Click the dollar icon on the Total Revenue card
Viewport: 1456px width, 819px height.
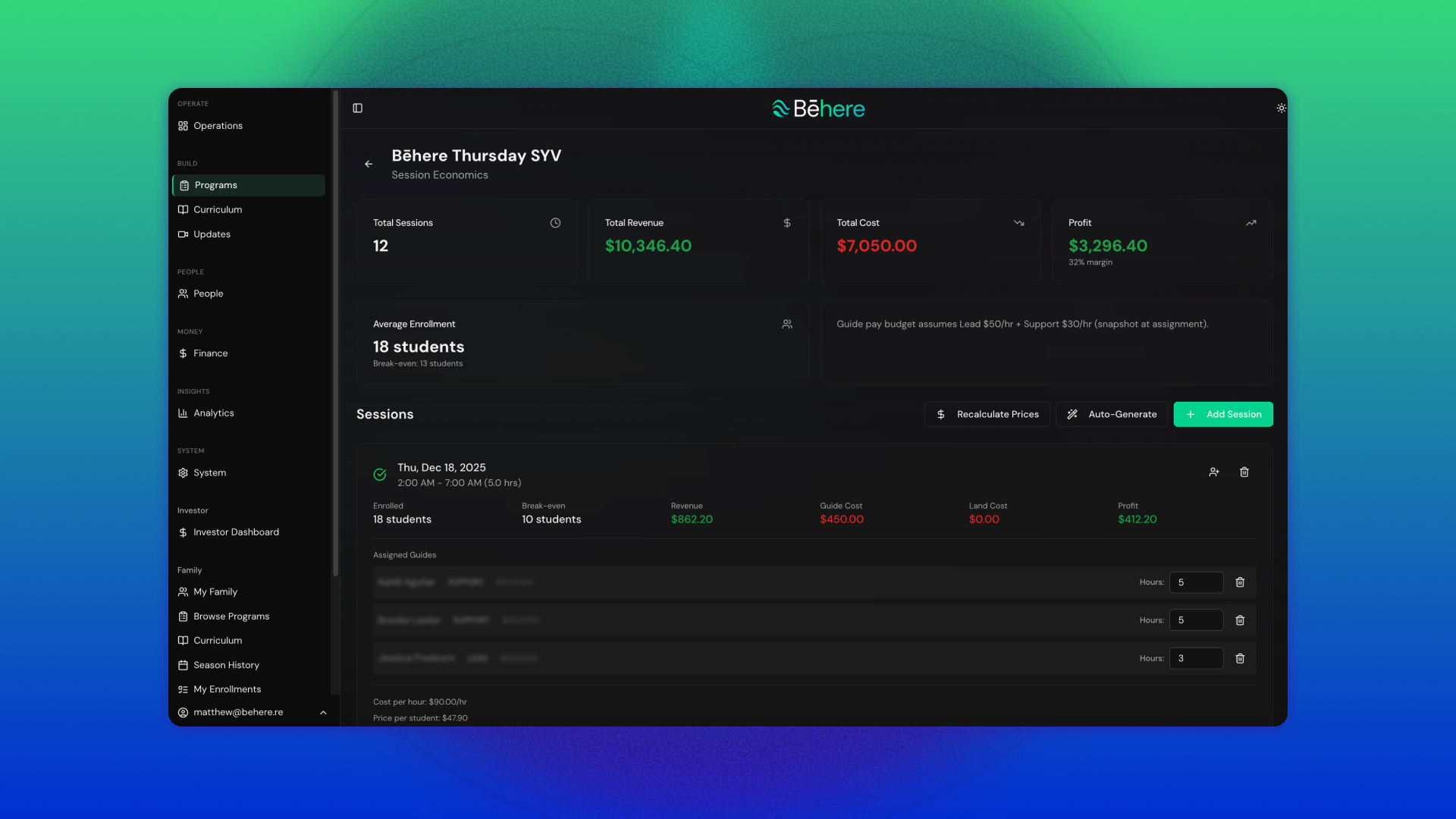click(786, 223)
